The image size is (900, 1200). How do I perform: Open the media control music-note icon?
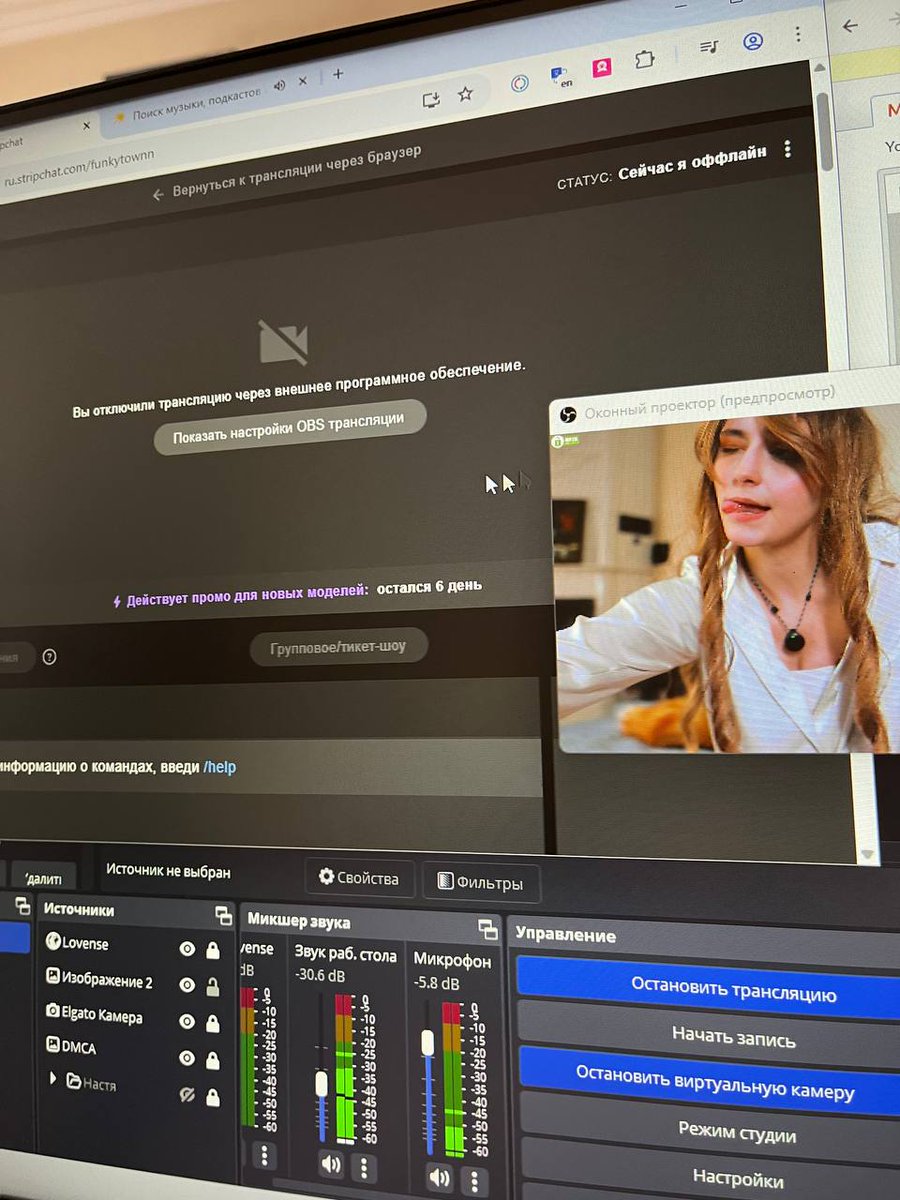tap(709, 47)
